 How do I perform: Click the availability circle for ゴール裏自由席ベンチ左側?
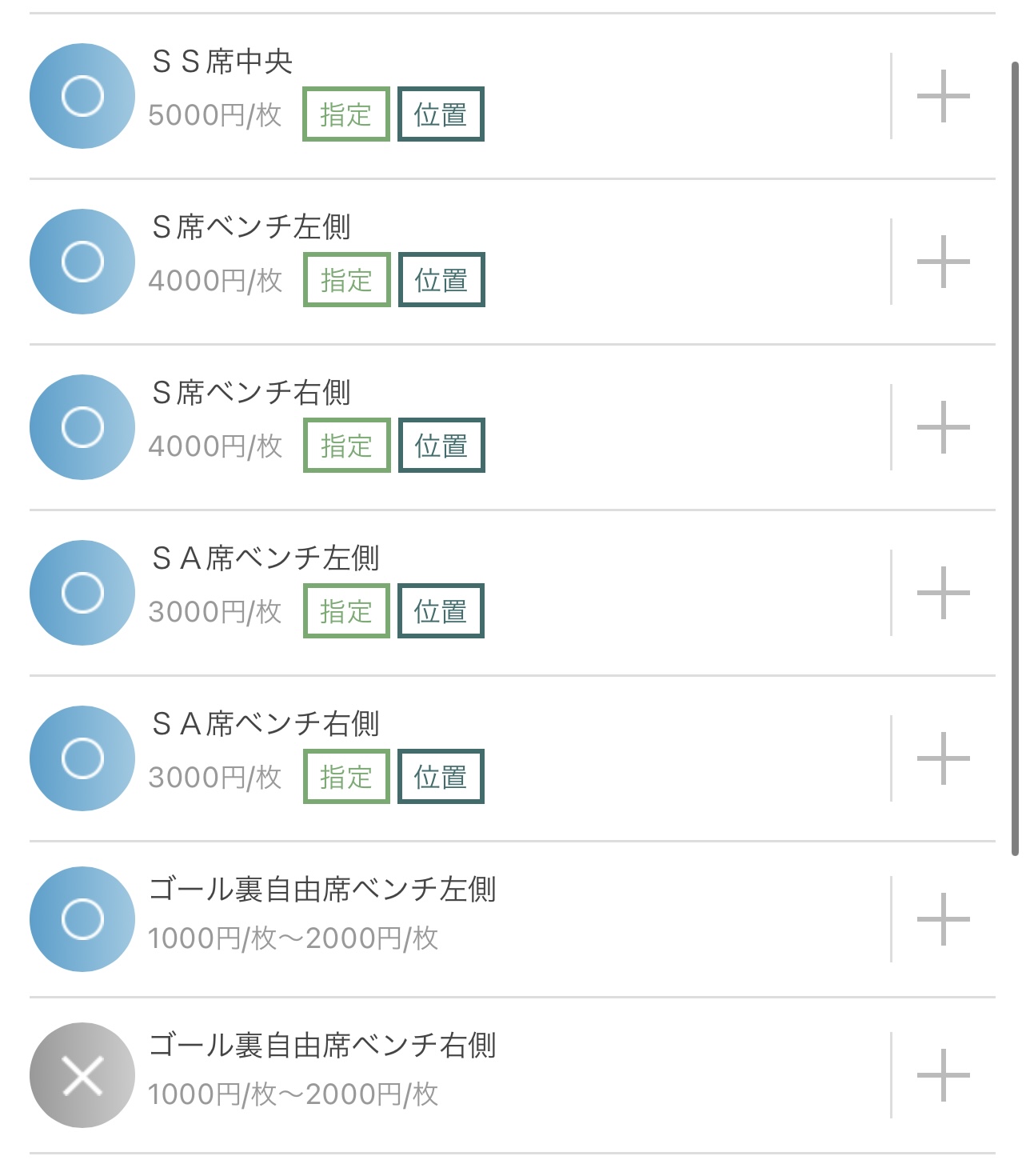tap(82, 919)
